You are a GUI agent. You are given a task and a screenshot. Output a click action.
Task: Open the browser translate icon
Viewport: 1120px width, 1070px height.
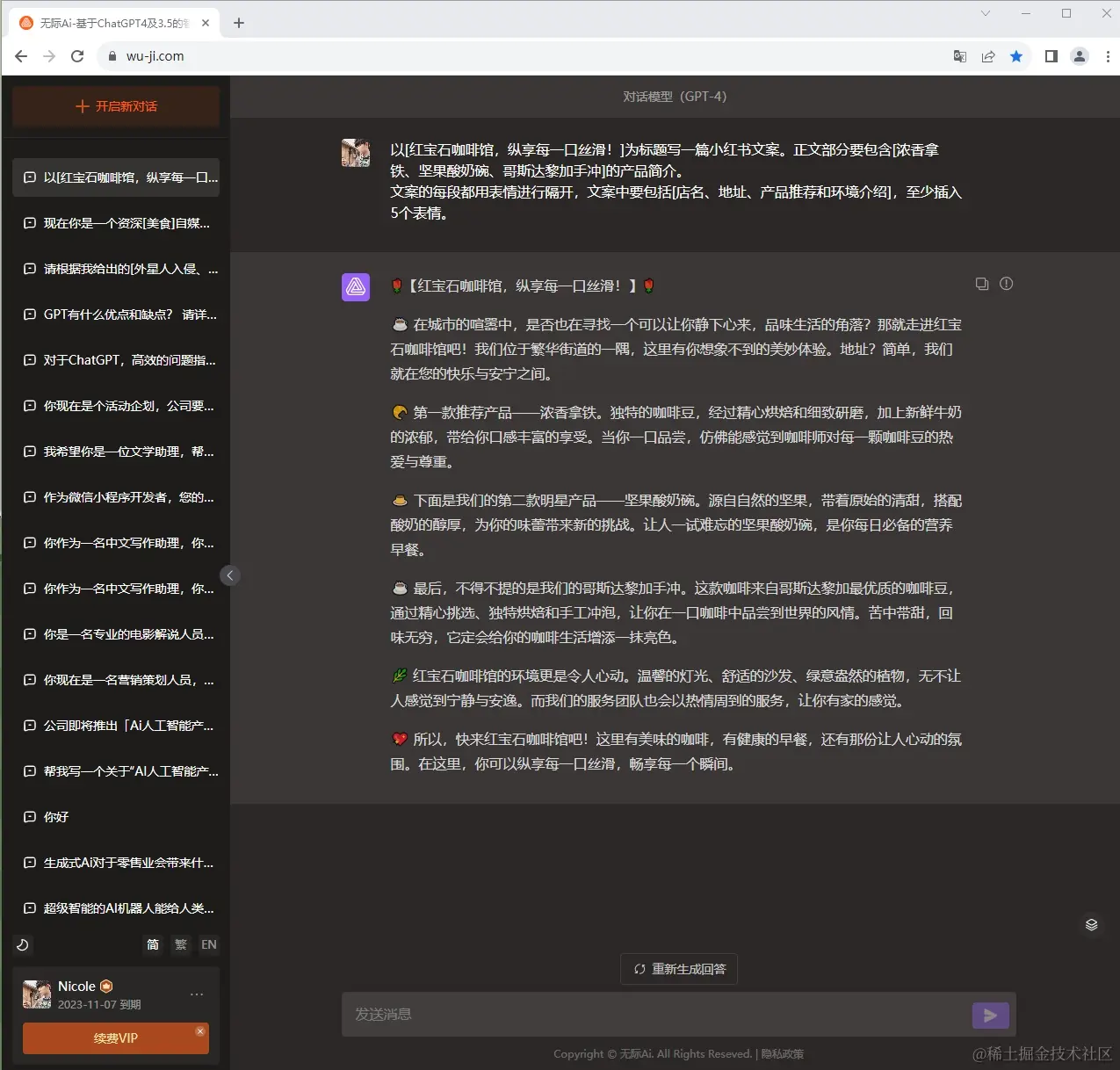point(958,55)
